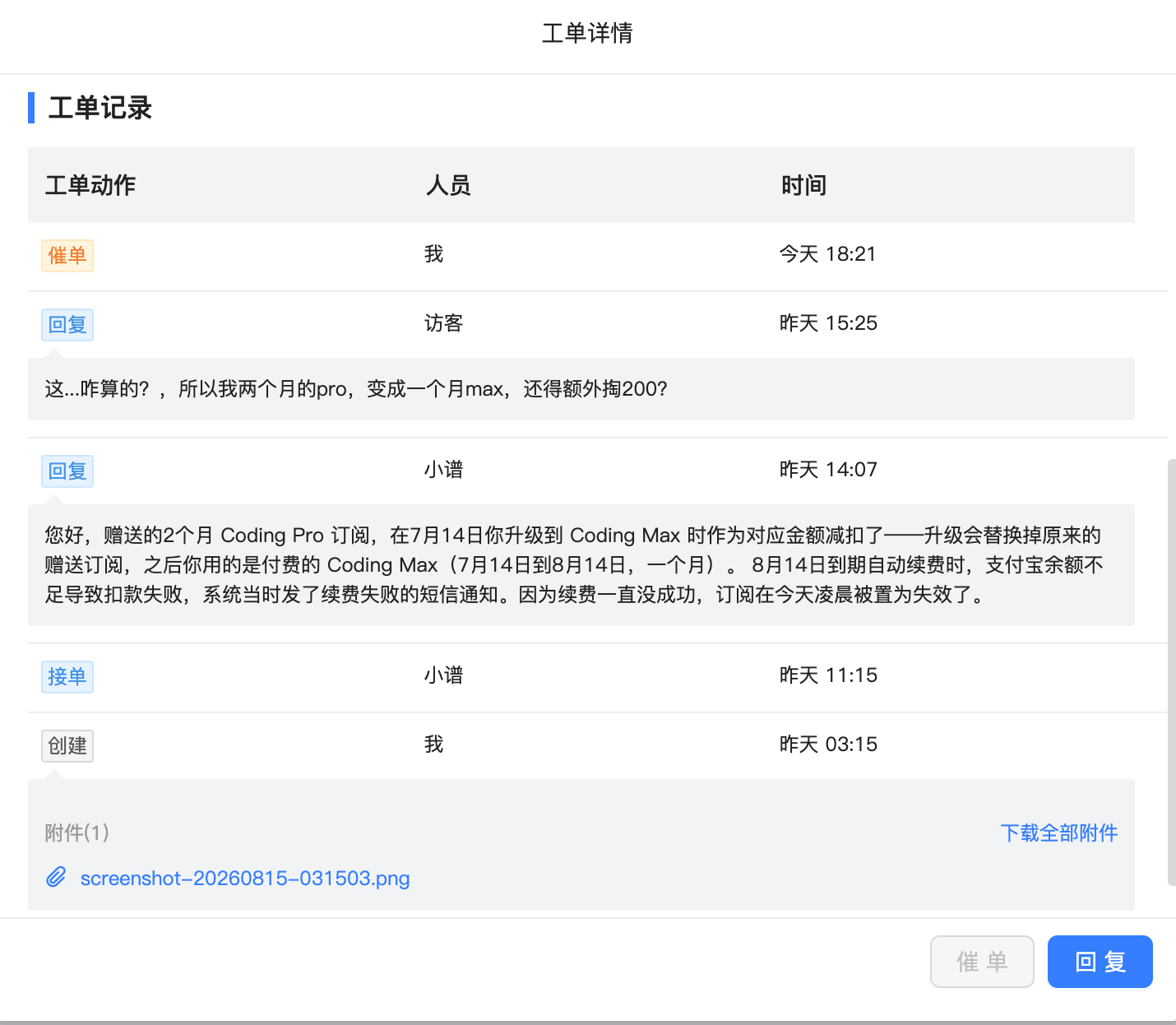Click the 昨天 11:15 timestamp
The image size is (1176, 1025).
tap(829, 675)
